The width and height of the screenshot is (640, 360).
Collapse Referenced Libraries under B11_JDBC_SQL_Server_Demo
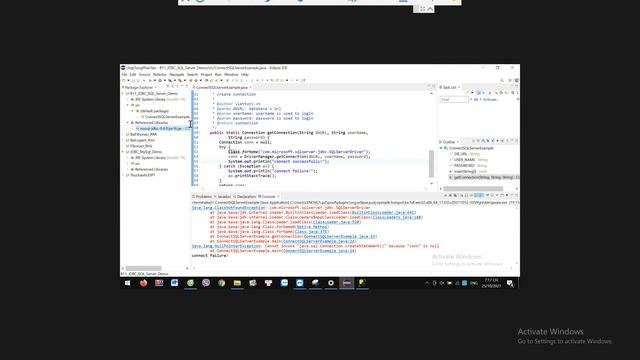tap(127, 122)
